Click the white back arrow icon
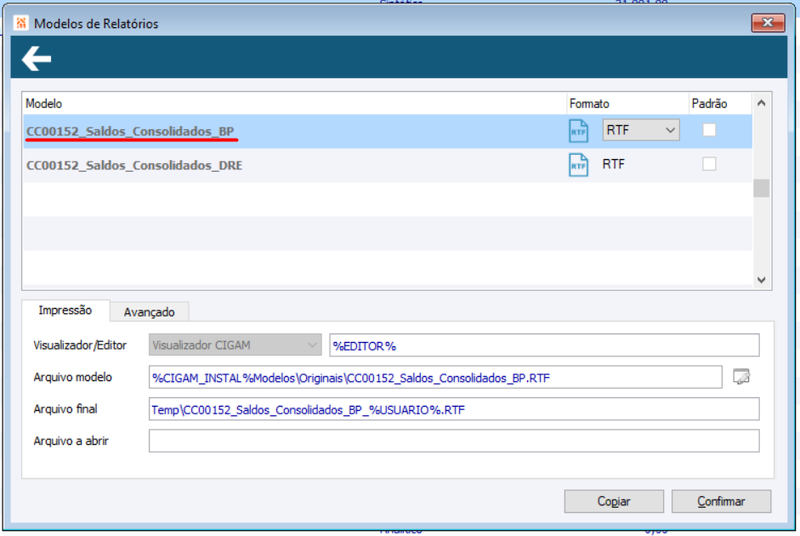800x536 pixels. pyautogui.click(x=36, y=58)
